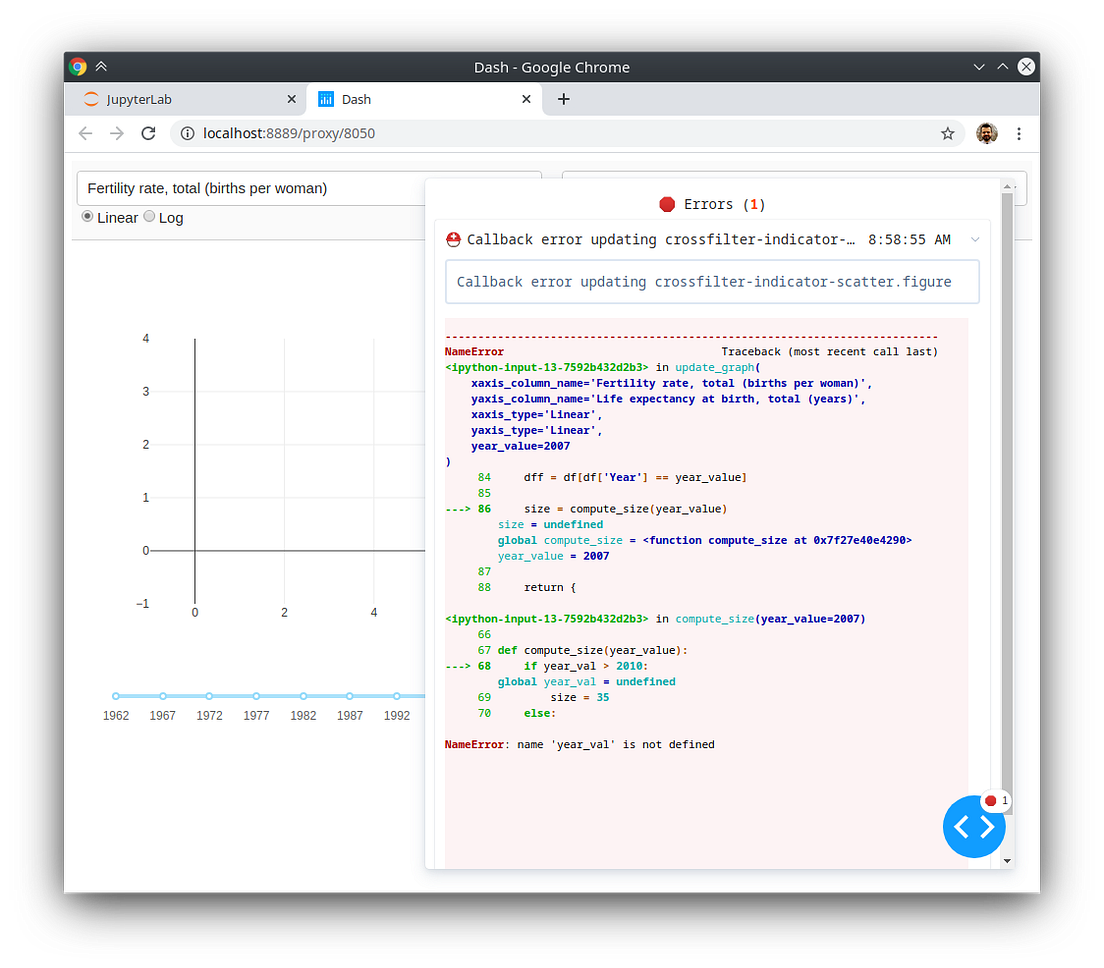Open Chrome's three-dot menu
1104x968 pixels.
coord(1019,132)
